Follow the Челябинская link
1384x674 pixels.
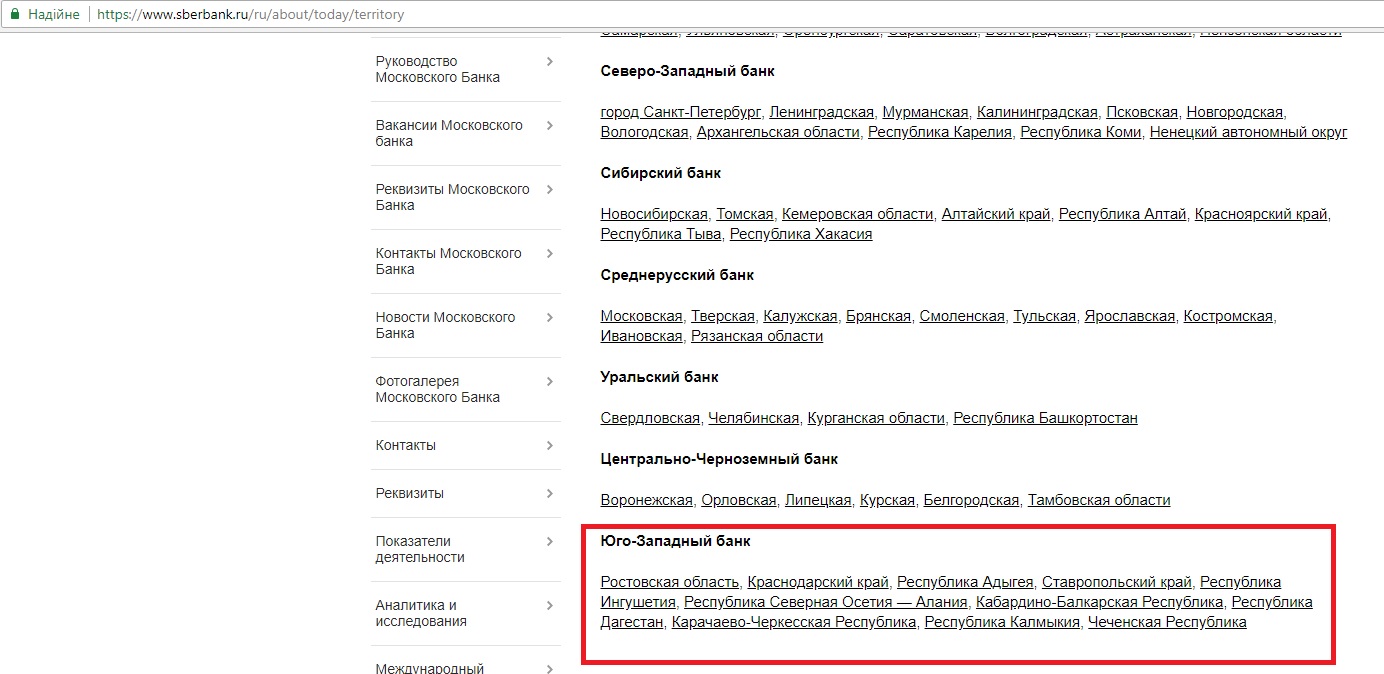(x=754, y=418)
